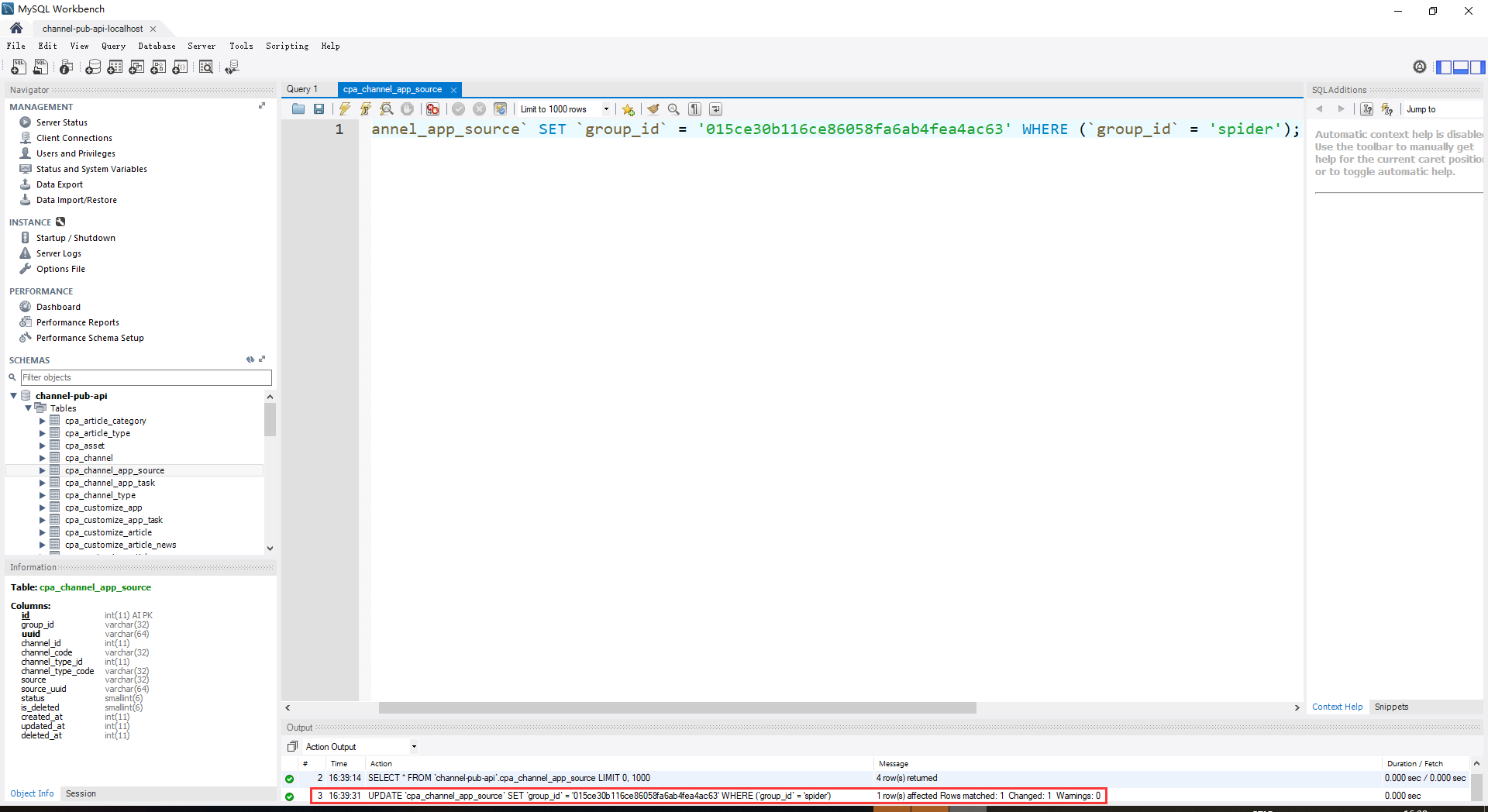This screenshot has width=1488, height=812.
Task: Switch to the Snippets tab
Action: (1391, 707)
